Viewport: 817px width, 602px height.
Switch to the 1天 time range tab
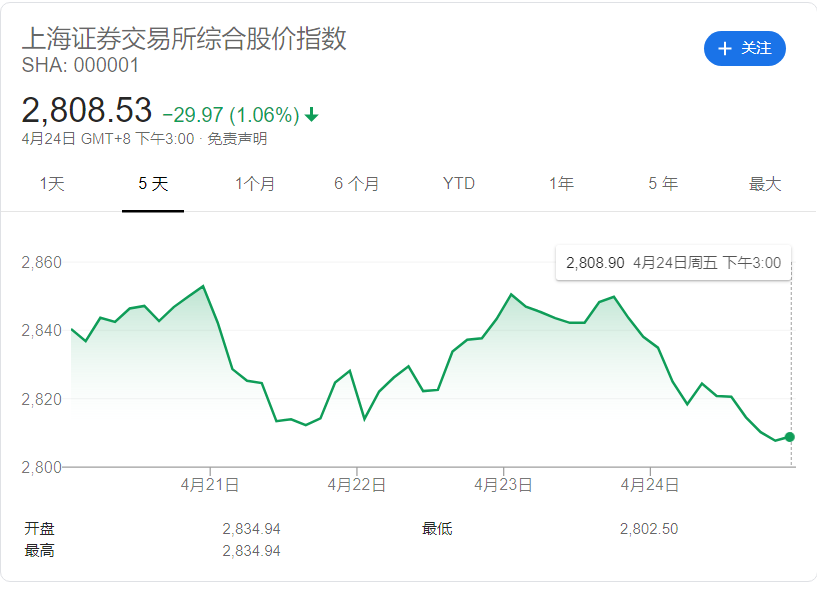click(52, 184)
